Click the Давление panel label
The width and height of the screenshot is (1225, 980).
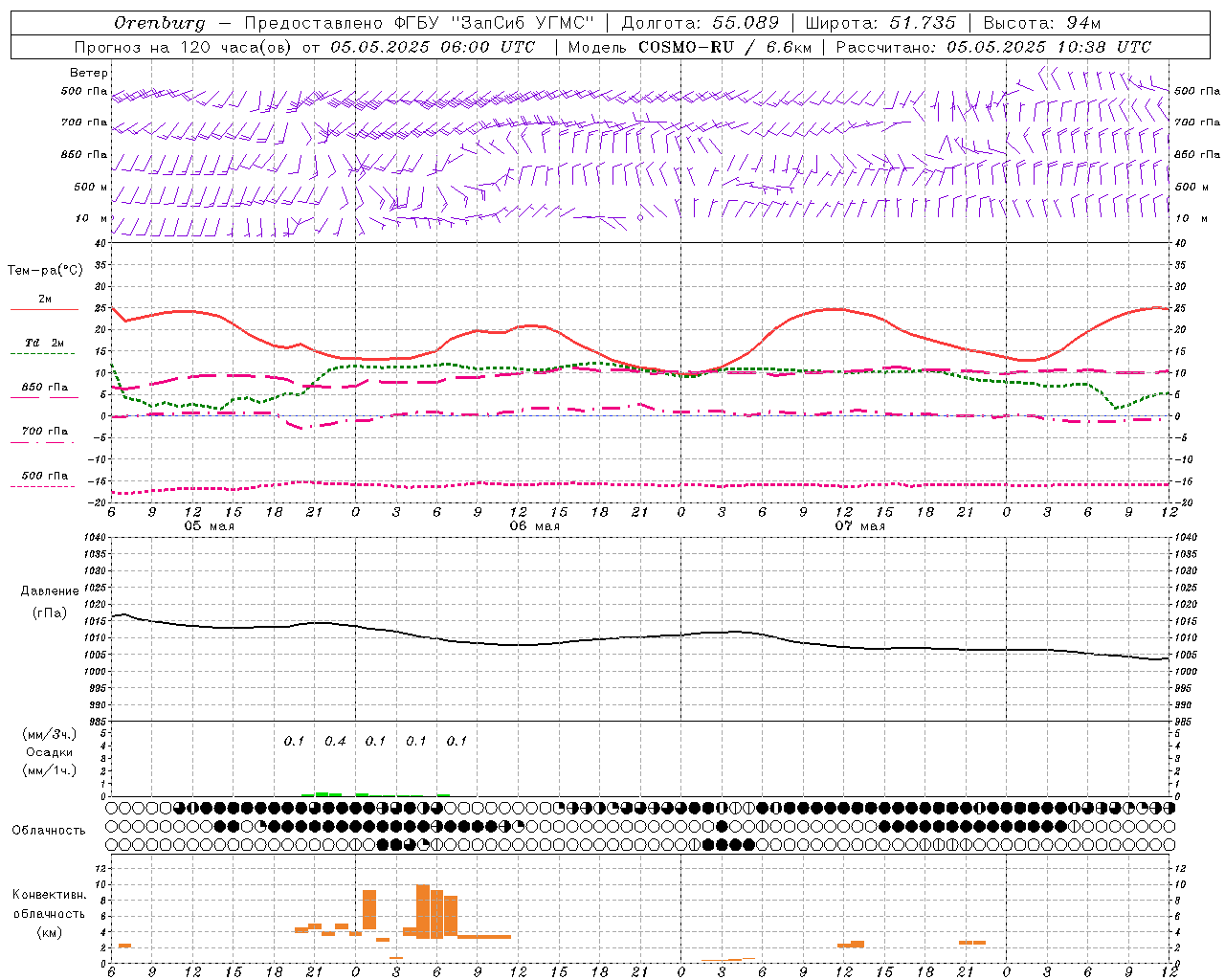click(x=50, y=591)
